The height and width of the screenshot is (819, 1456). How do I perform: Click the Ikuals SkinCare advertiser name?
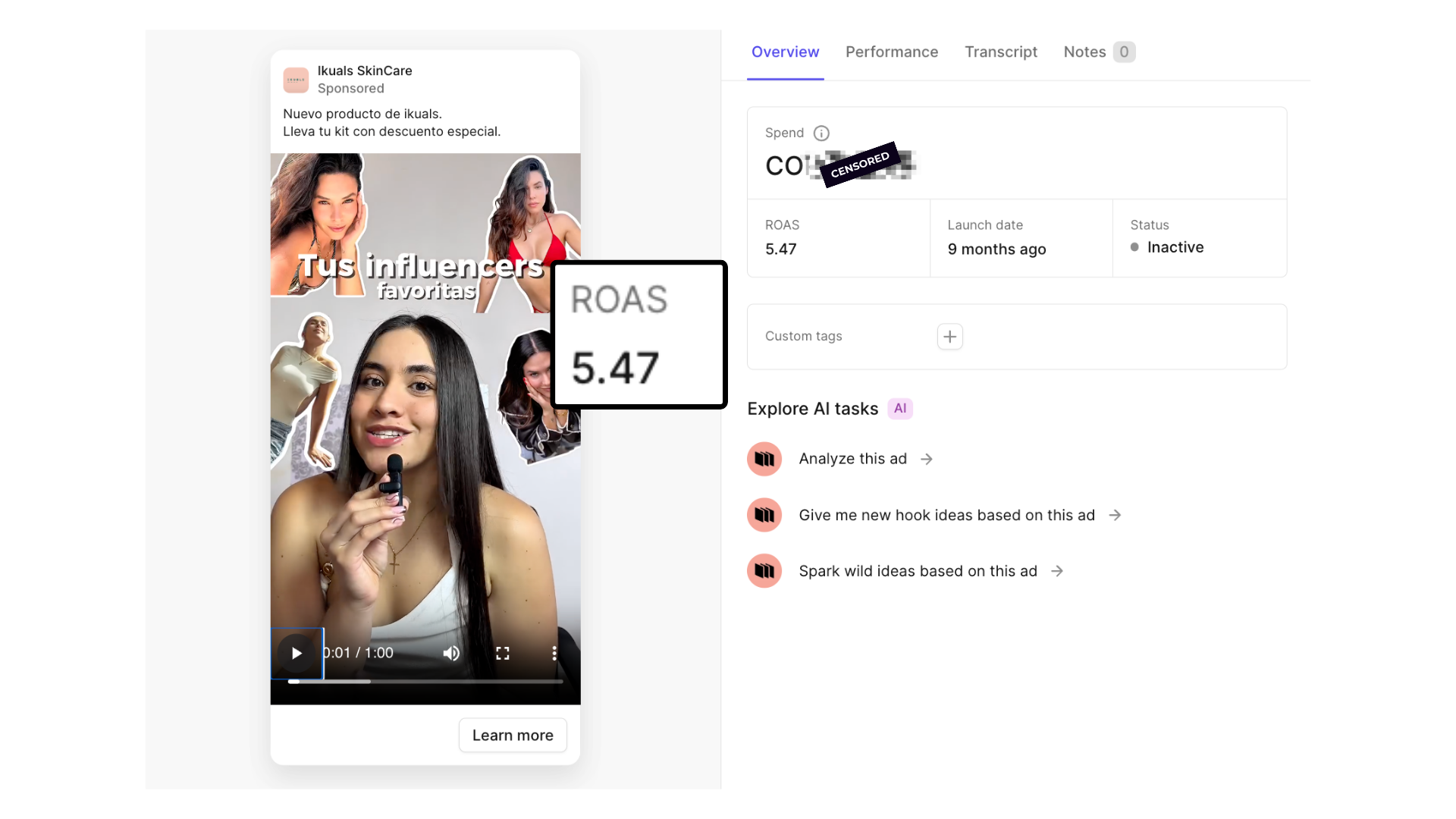point(365,71)
